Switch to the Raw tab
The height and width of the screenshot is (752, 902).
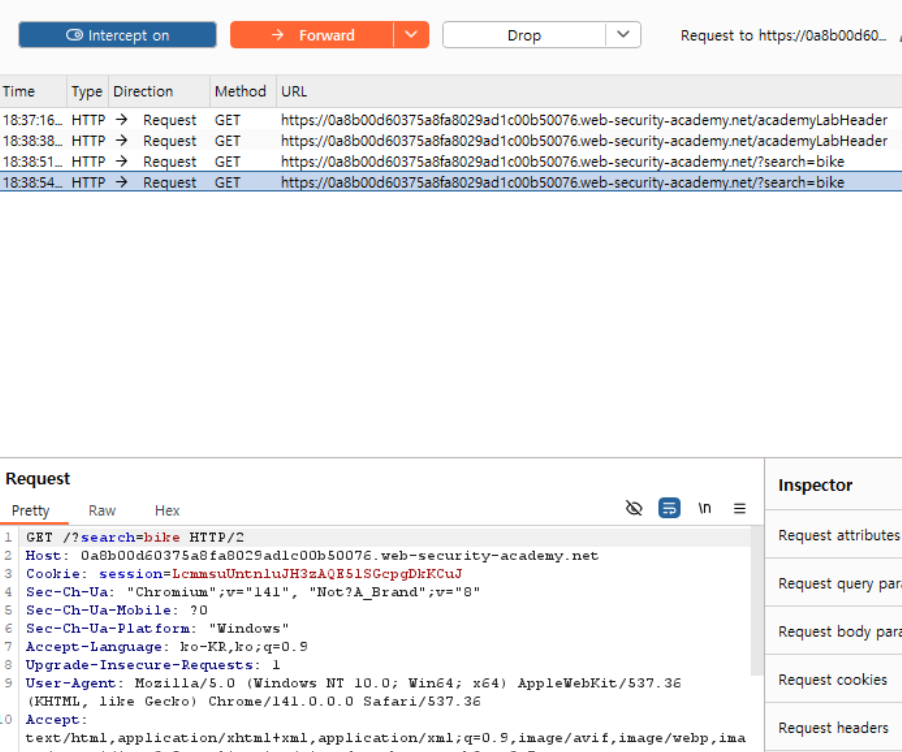click(x=102, y=510)
